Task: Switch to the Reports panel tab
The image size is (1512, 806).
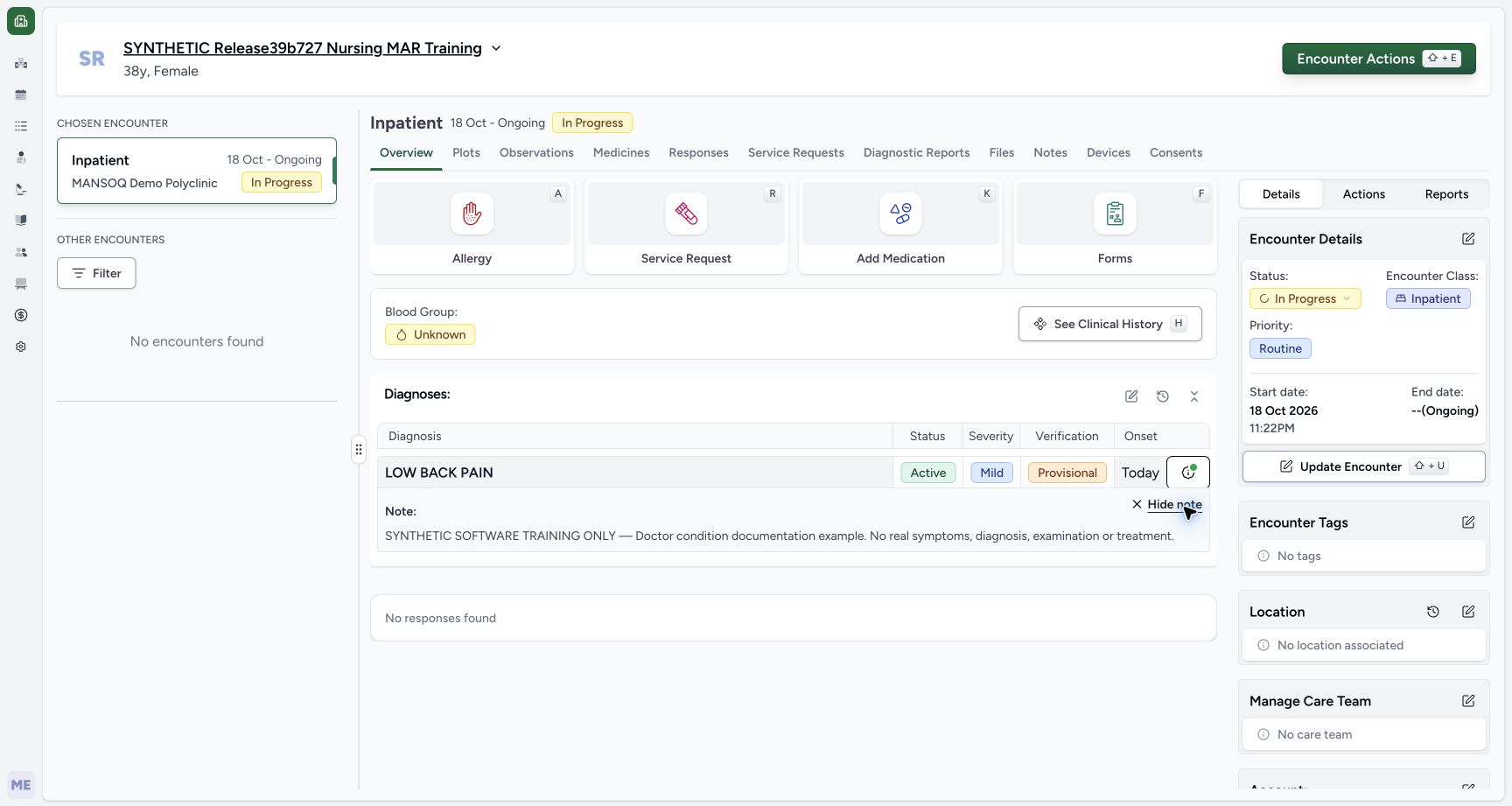Action: point(1446,194)
